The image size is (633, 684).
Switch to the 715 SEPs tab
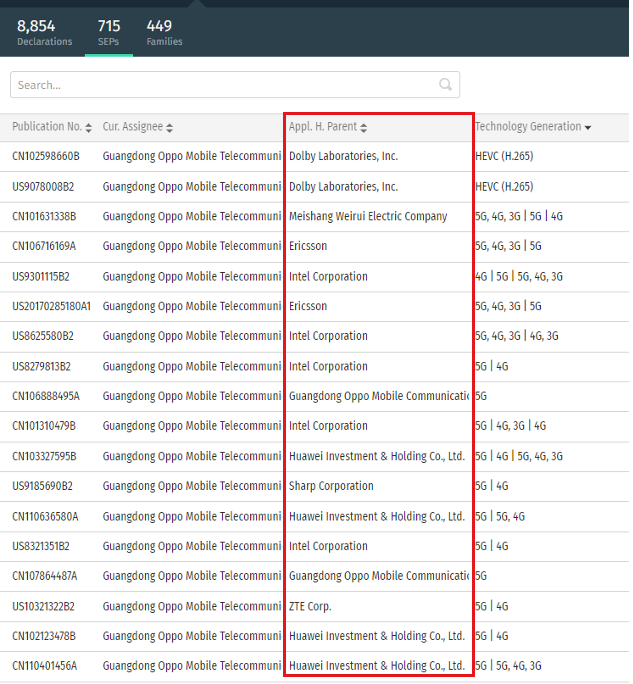click(109, 32)
